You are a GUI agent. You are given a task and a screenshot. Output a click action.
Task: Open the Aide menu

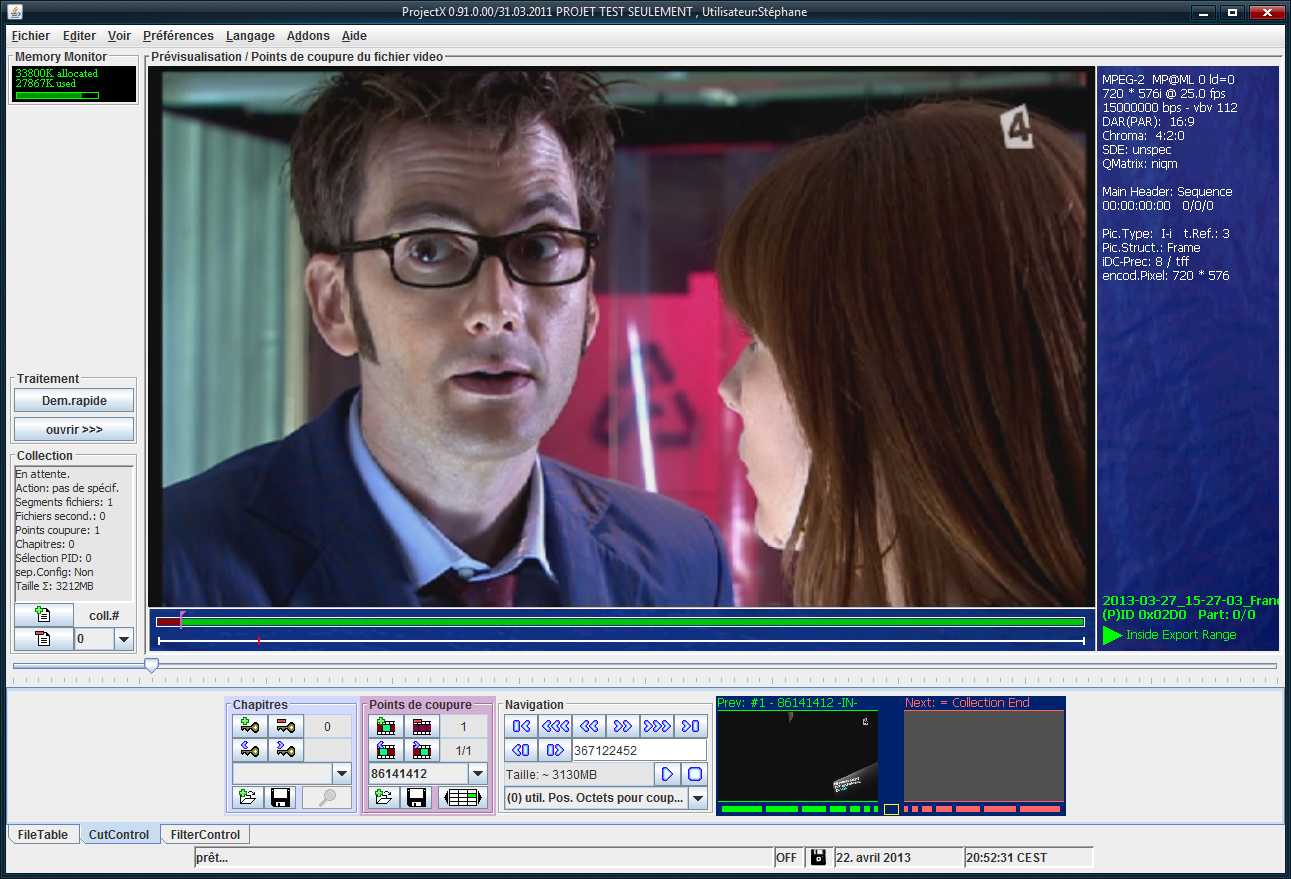354,36
